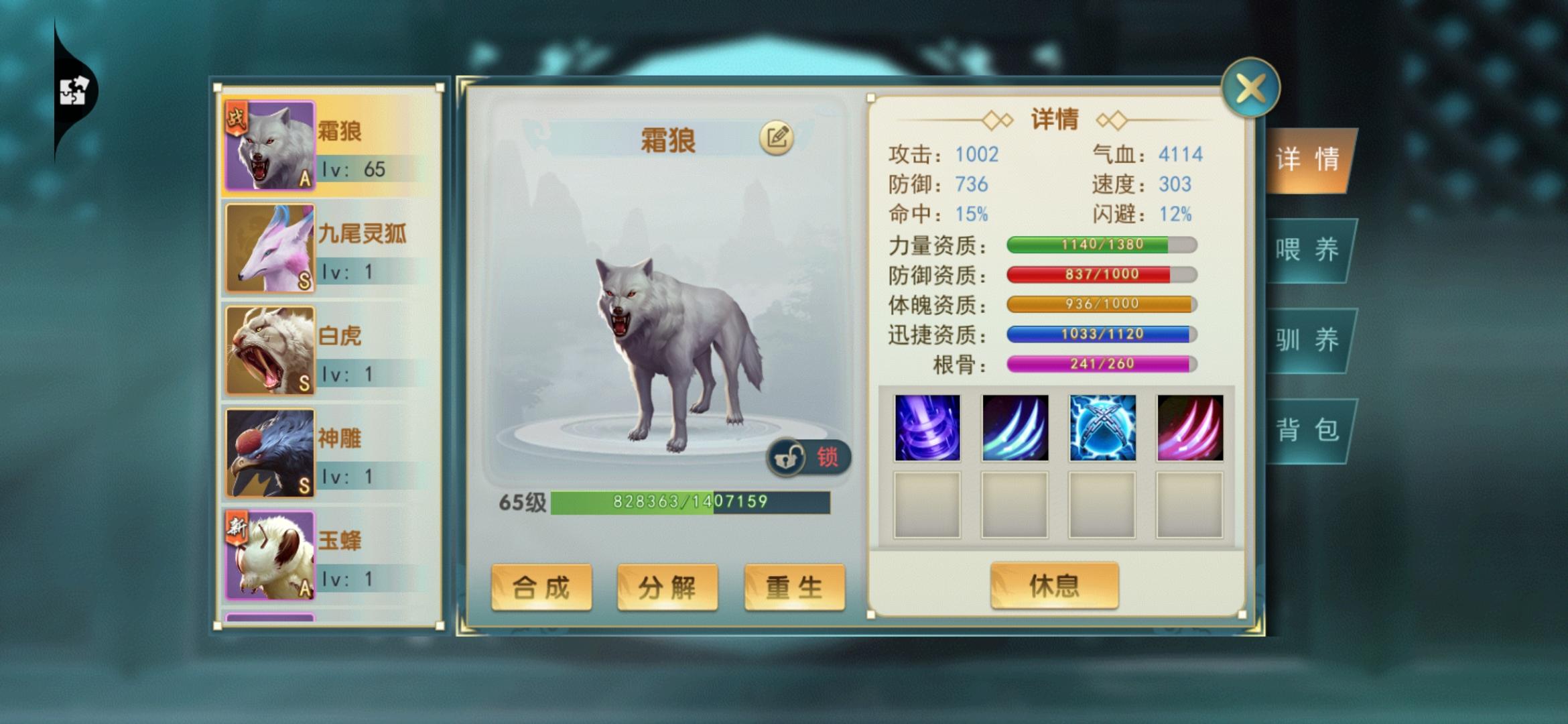
Task: Open the 驯养 tab
Action: (1307, 340)
